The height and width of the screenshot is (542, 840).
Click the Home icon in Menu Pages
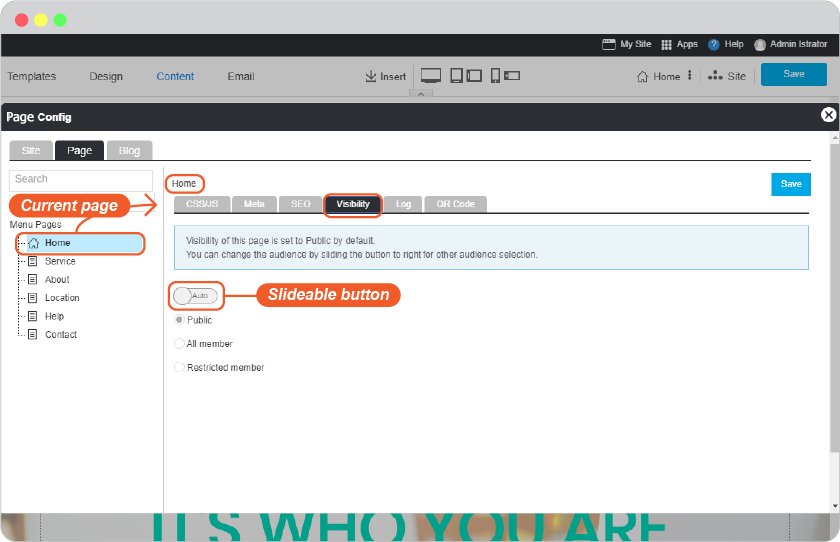click(34, 243)
